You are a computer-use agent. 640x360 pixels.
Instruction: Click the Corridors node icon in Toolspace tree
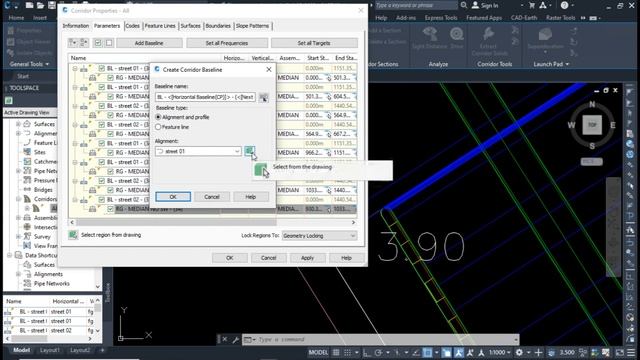click(x=27, y=199)
